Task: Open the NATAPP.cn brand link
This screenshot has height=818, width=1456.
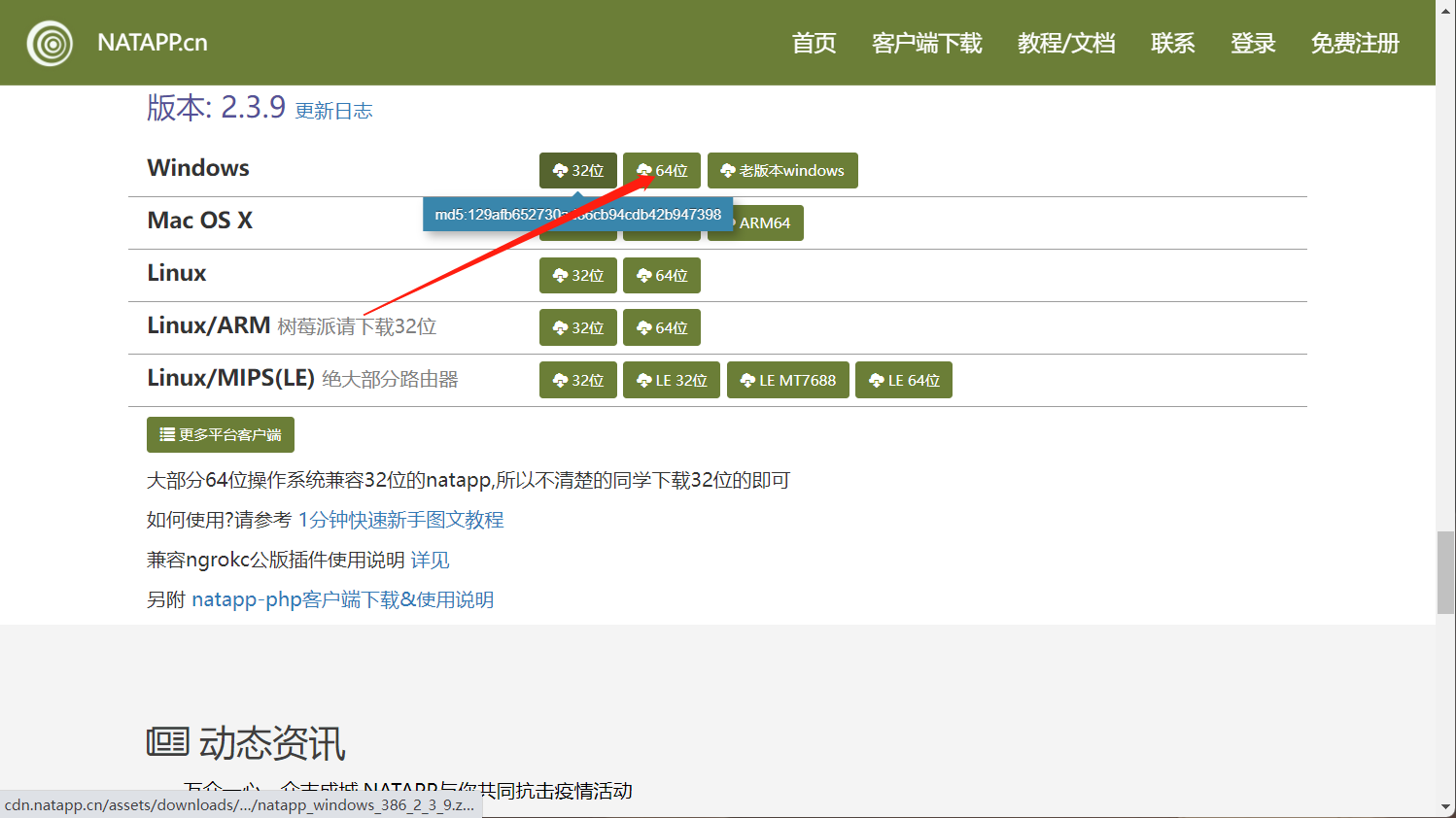Action: 152,43
